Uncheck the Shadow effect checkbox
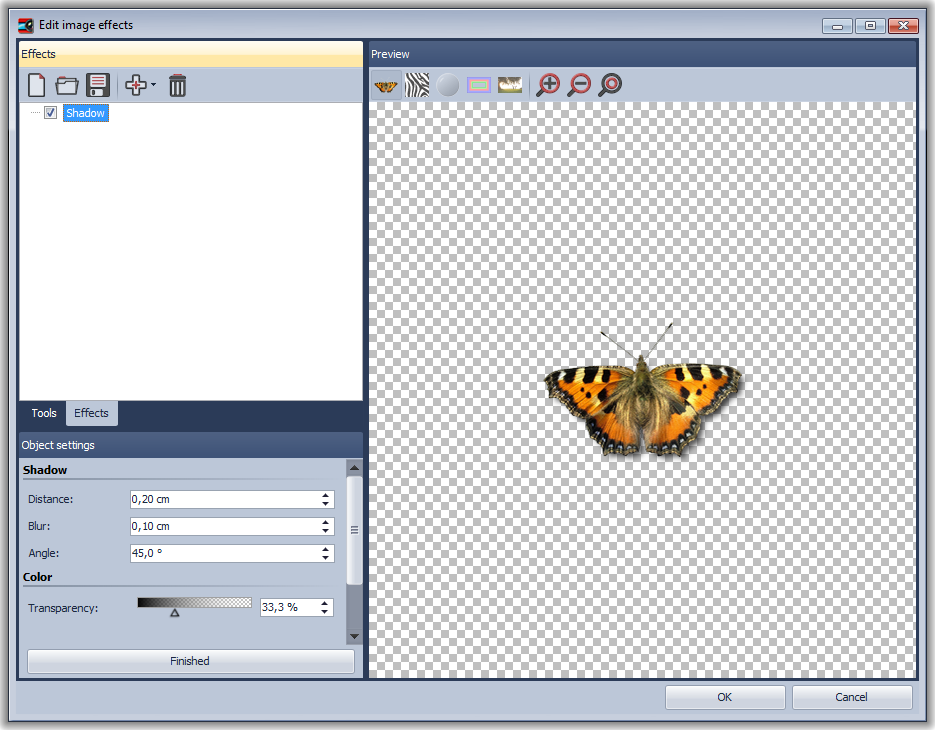Viewport: 935px width, 730px height. pos(50,112)
